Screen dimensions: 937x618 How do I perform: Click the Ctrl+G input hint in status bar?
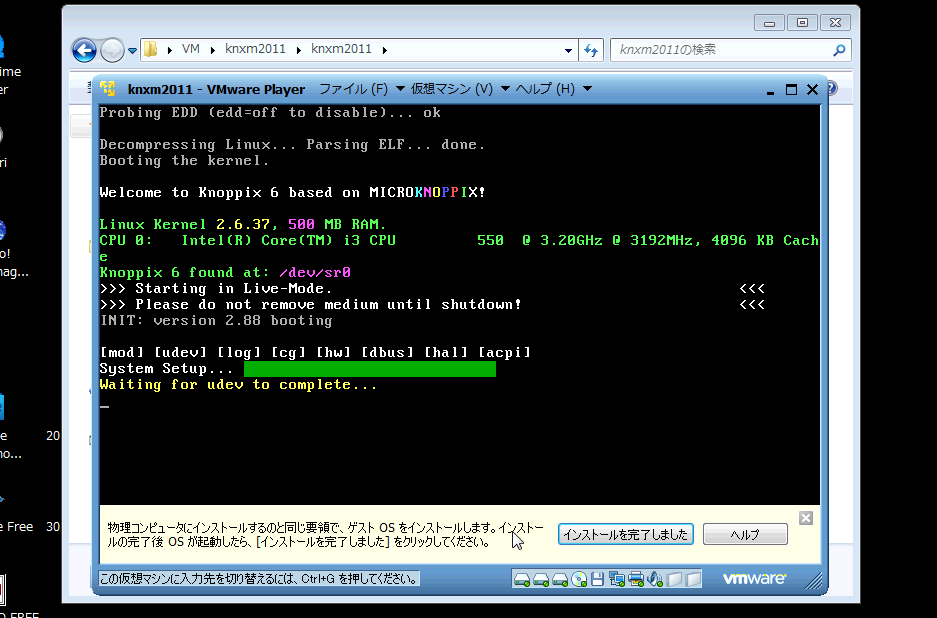(258, 579)
